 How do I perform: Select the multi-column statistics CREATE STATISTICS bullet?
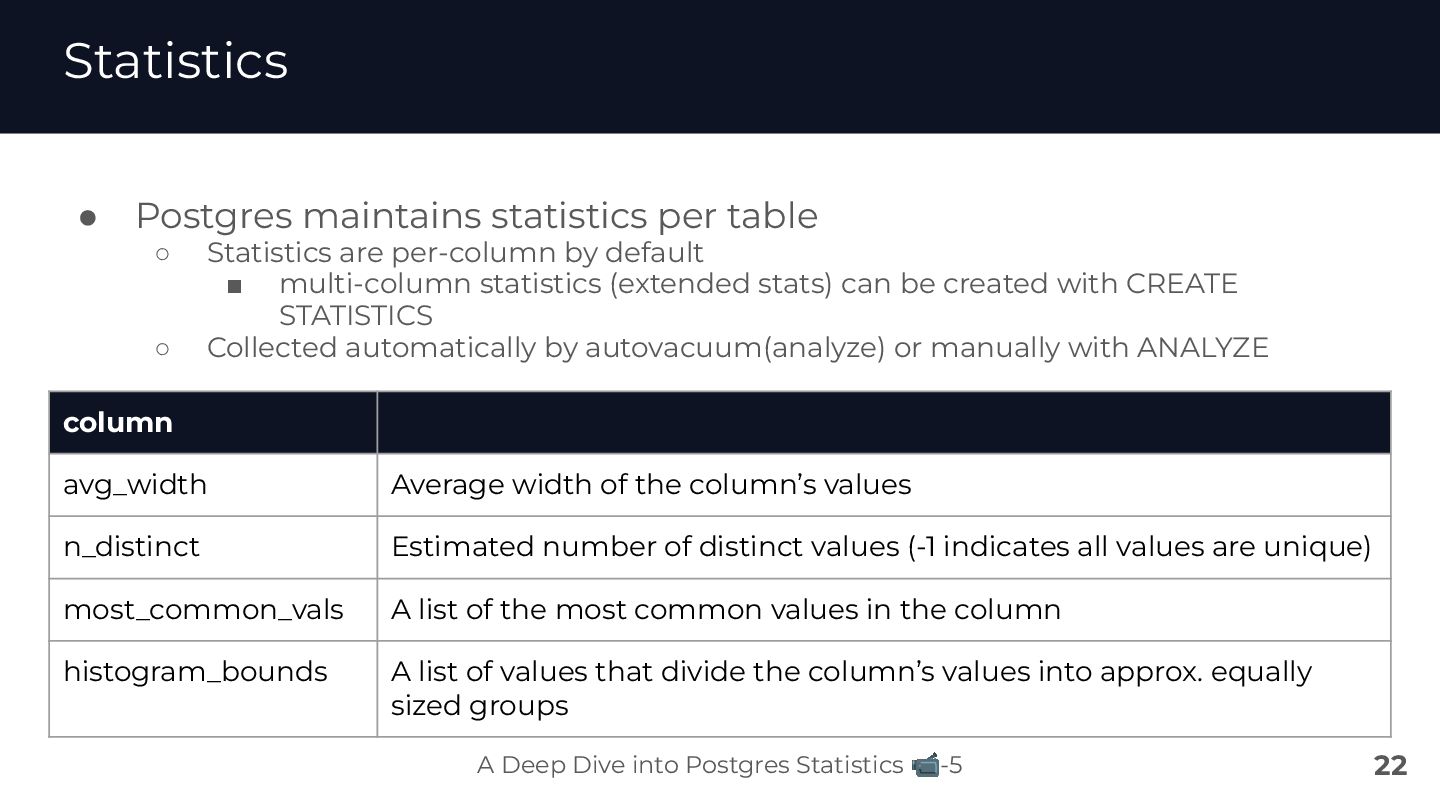(x=757, y=284)
